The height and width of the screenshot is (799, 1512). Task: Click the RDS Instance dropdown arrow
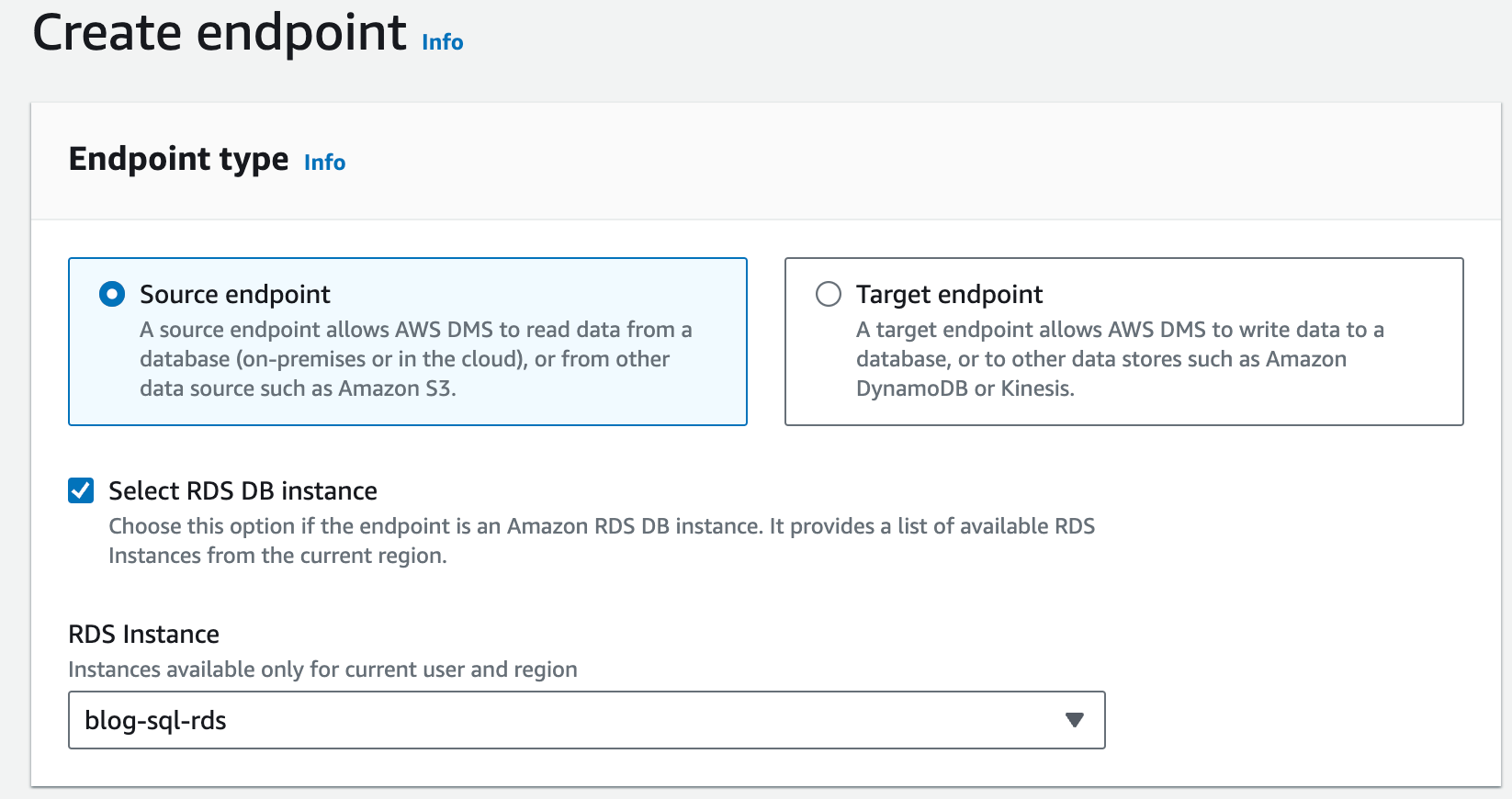pyautogui.click(x=1074, y=720)
